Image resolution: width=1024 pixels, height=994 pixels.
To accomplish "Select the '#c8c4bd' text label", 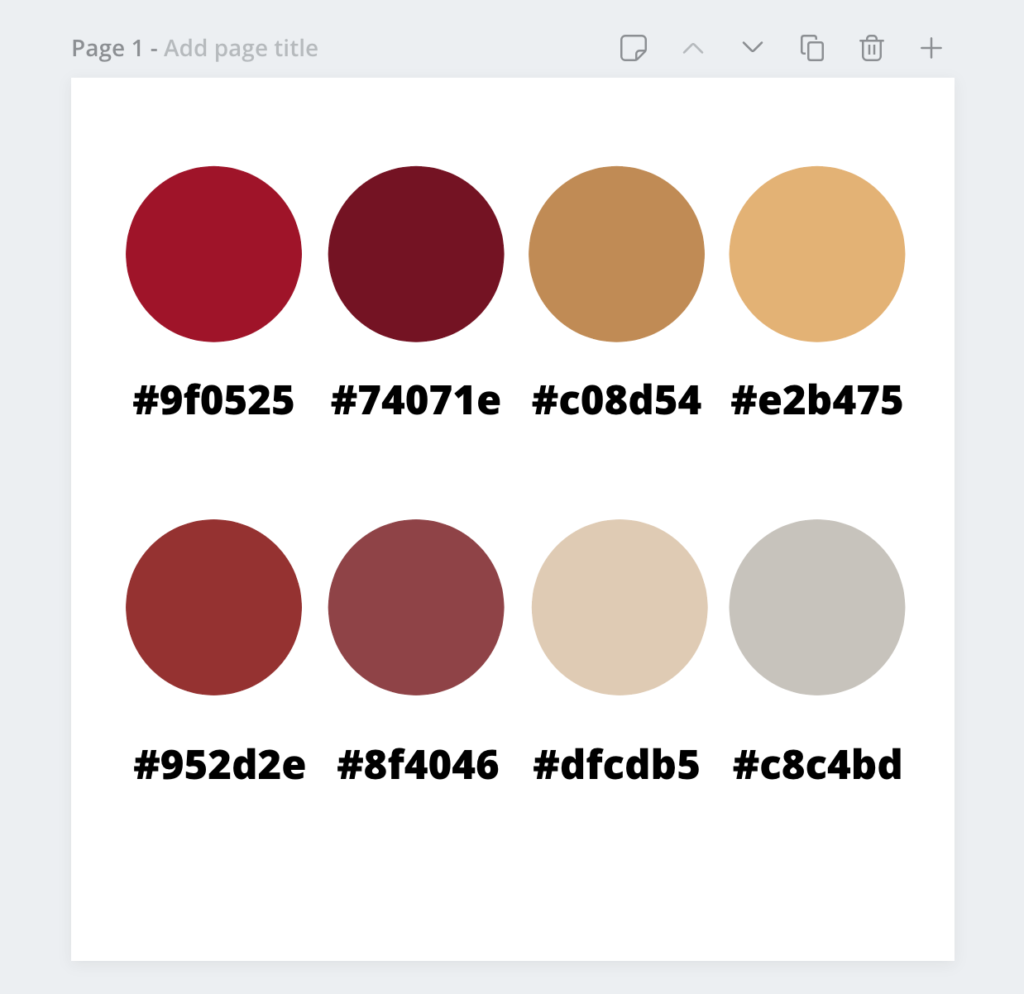I will 818,764.
